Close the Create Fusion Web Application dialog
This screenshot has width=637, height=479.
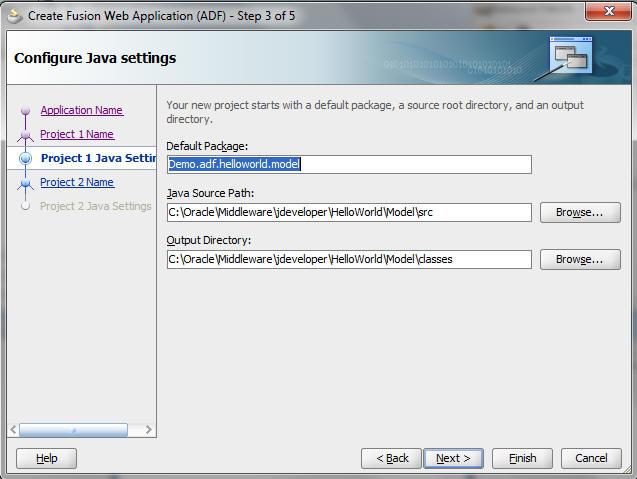(609, 11)
